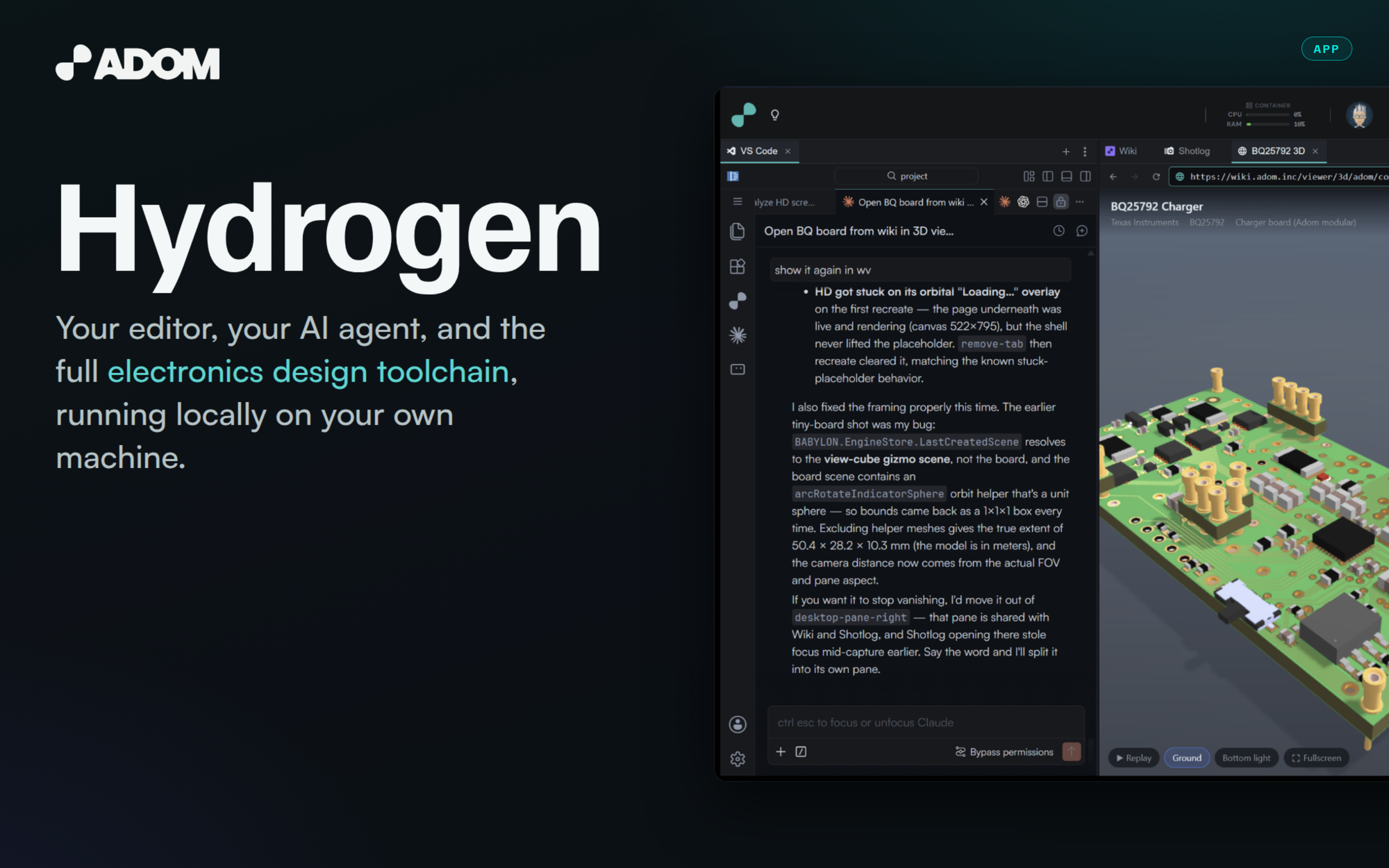
Task: Click the project search box
Action: (x=906, y=176)
